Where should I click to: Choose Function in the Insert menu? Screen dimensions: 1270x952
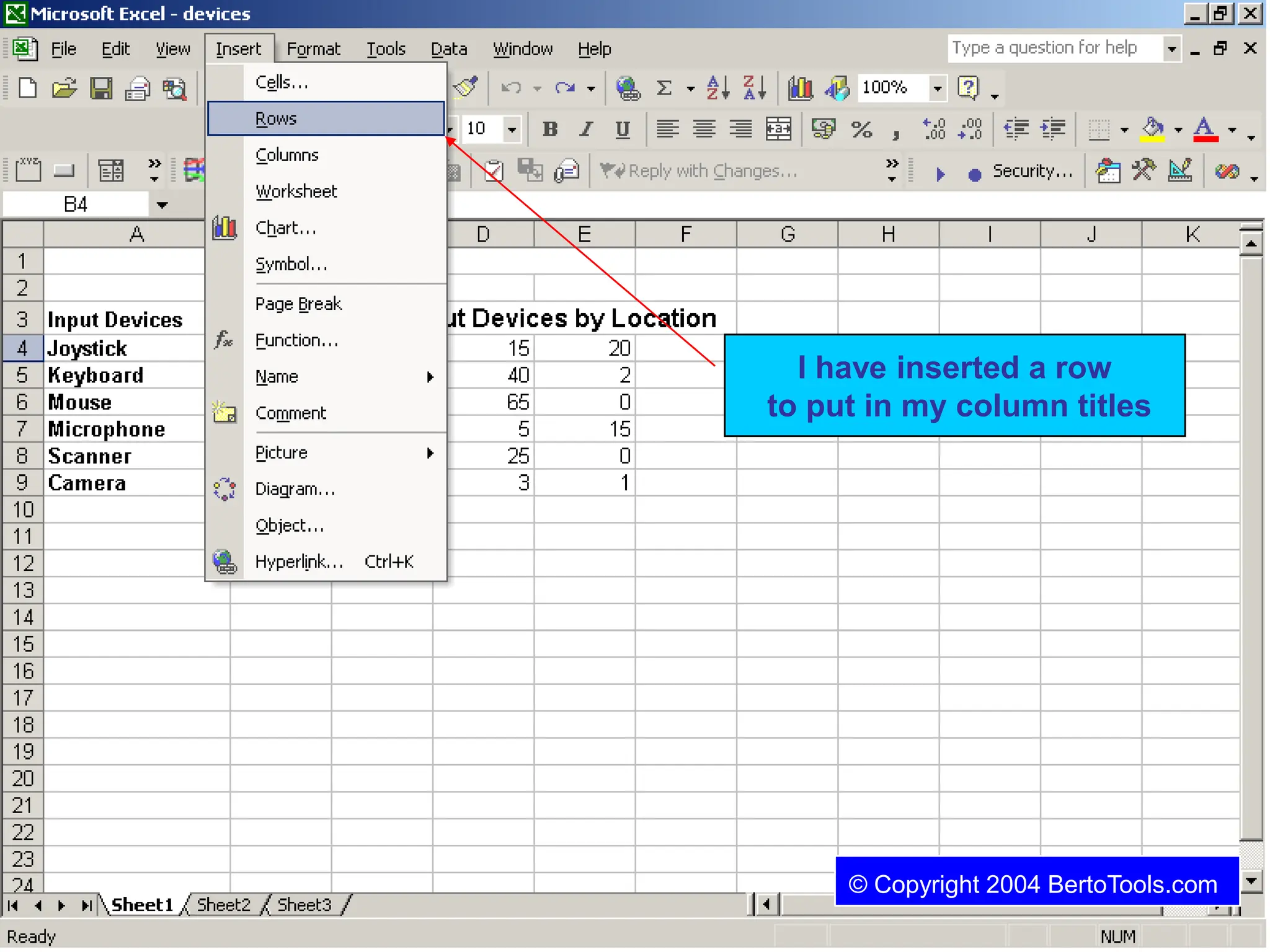pyautogui.click(x=326, y=340)
